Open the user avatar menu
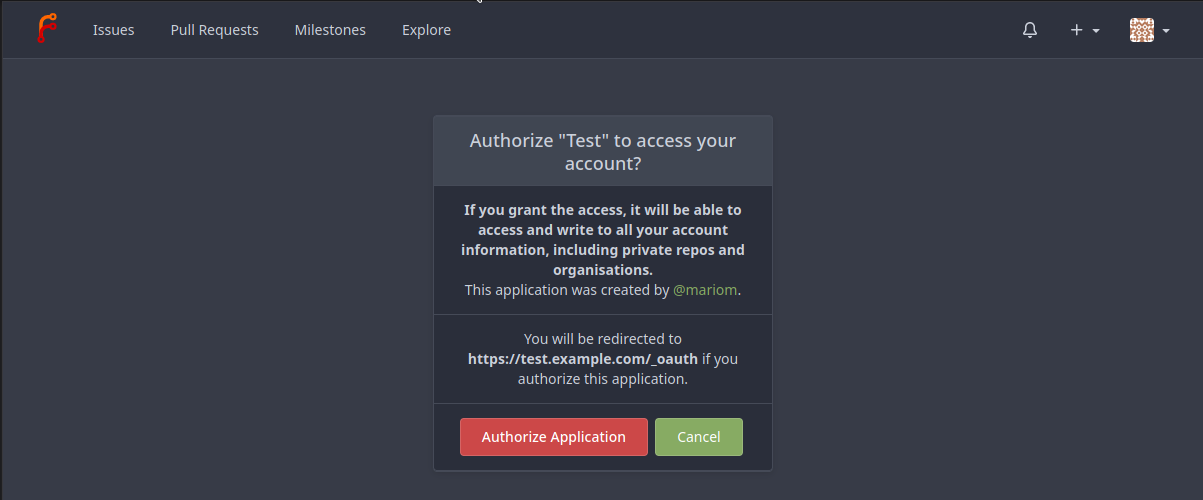This screenshot has height=500, width=1203. [1141, 30]
